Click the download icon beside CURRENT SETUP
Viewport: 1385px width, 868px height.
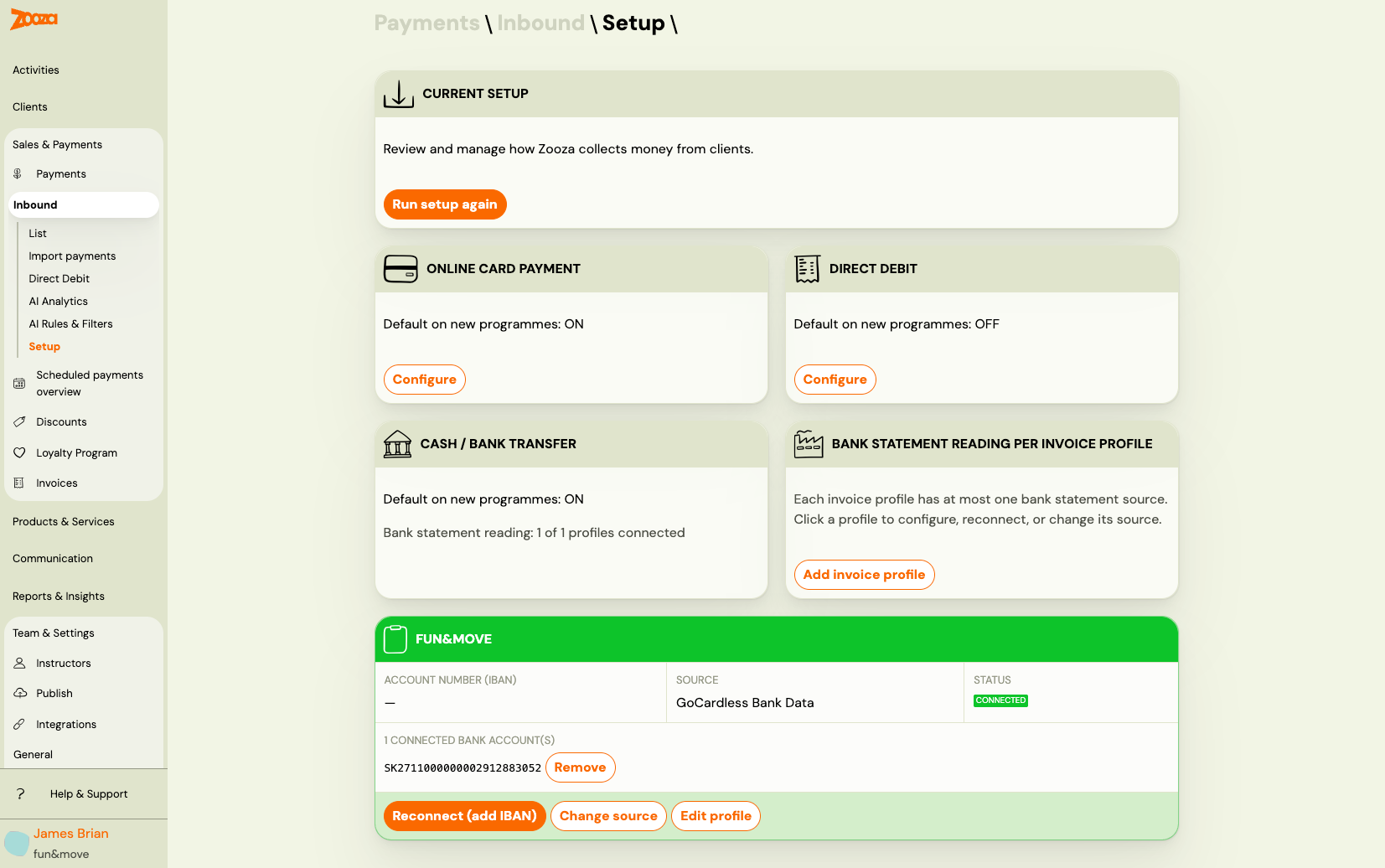pyautogui.click(x=398, y=95)
